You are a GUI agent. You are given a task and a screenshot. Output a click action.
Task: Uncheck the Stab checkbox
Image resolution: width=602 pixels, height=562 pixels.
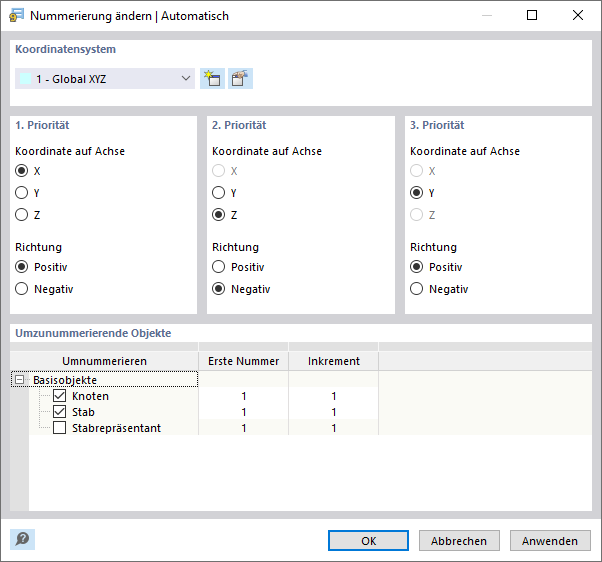click(60, 412)
